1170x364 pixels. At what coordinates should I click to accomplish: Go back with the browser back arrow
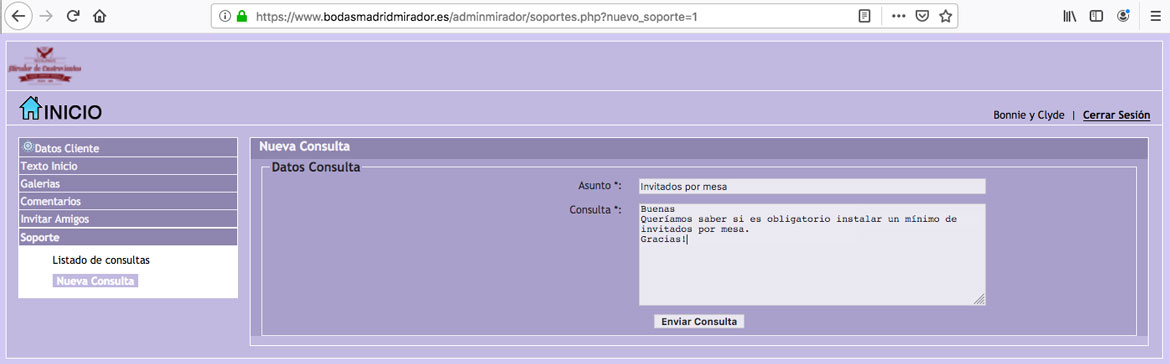pos(19,16)
